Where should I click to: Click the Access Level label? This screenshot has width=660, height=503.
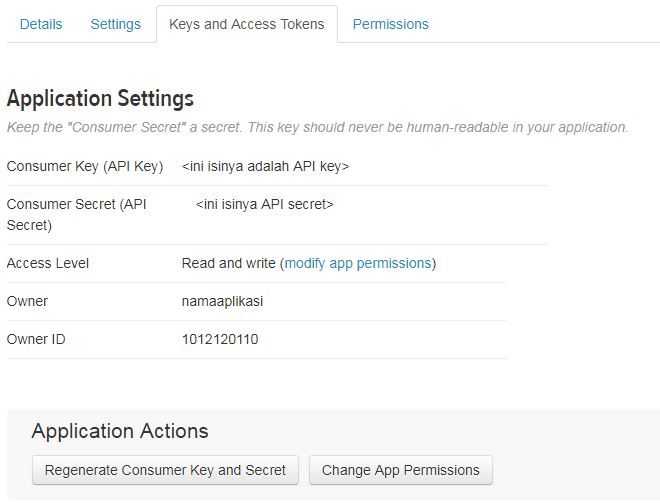(48, 263)
